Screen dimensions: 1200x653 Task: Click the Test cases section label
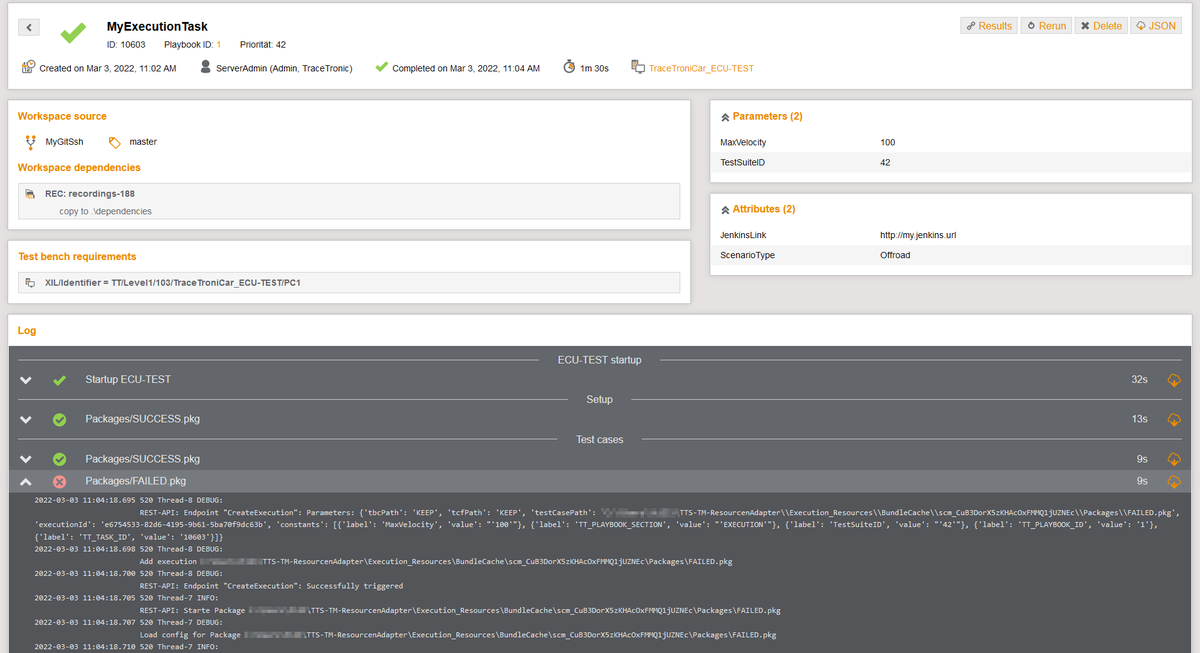(599, 439)
